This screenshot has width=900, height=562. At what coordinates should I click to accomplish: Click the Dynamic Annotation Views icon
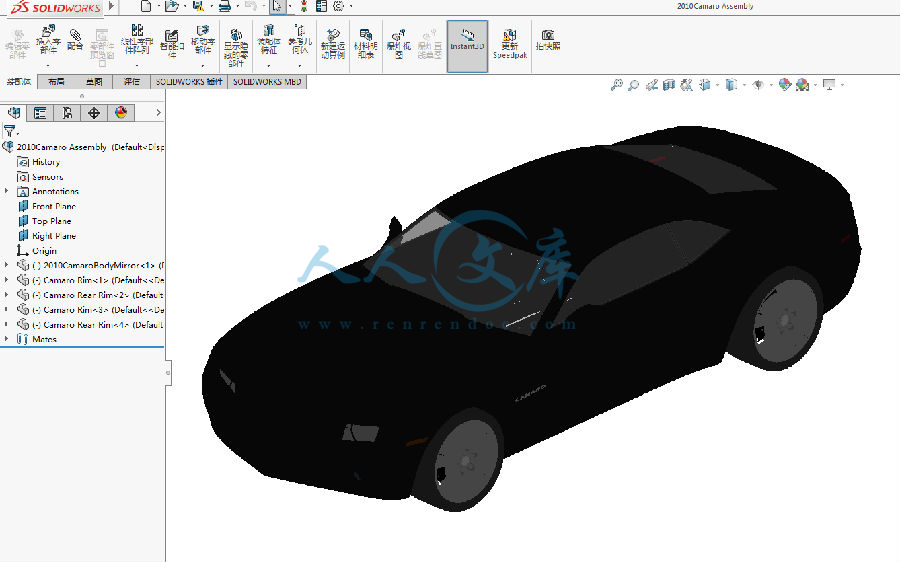pyautogui.click(x=686, y=85)
